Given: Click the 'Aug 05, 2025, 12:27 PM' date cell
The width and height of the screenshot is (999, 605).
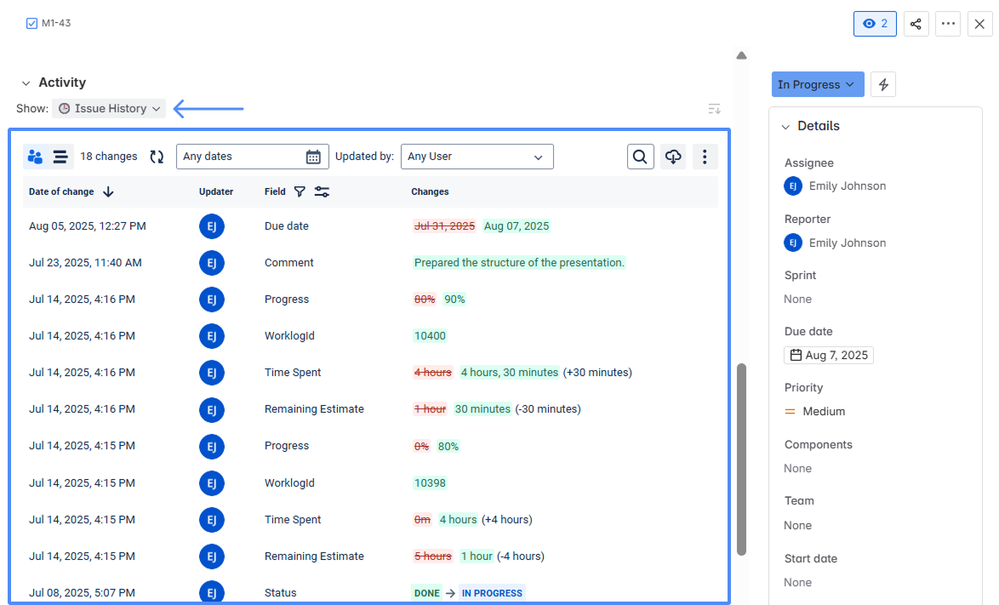Looking at the screenshot, I should coord(87,226).
